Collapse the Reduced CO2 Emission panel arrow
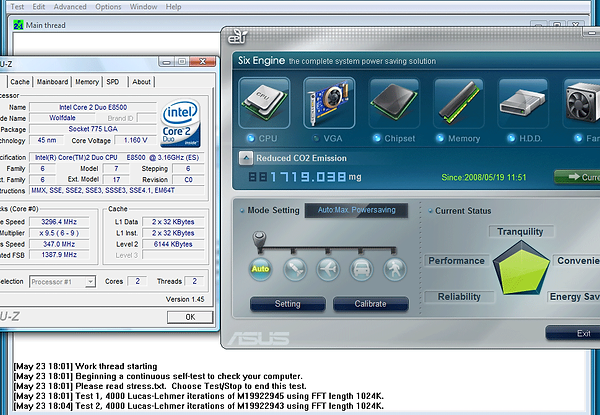600x415 pixels. (x=246, y=158)
